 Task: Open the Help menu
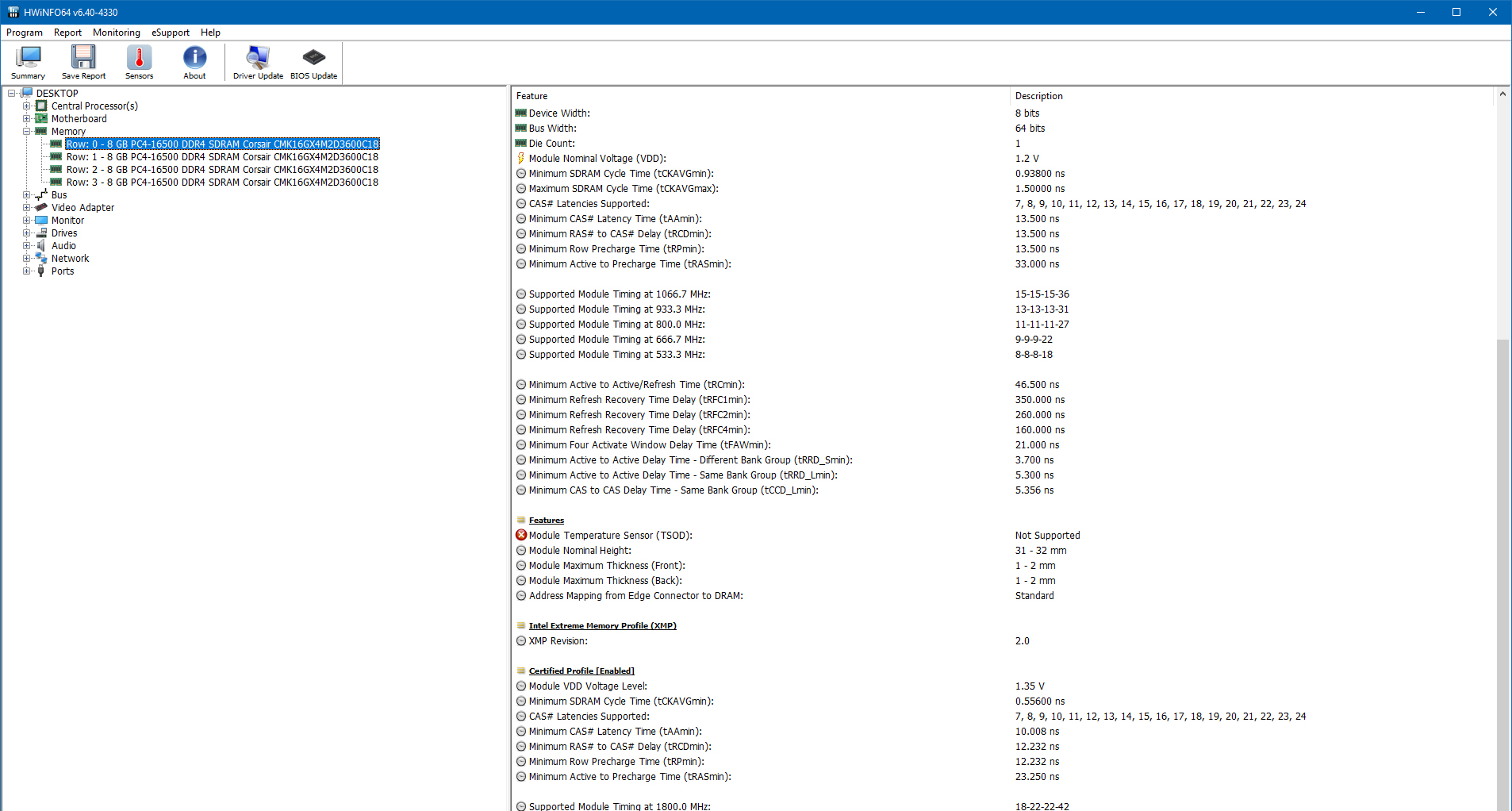click(x=210, y=33)
